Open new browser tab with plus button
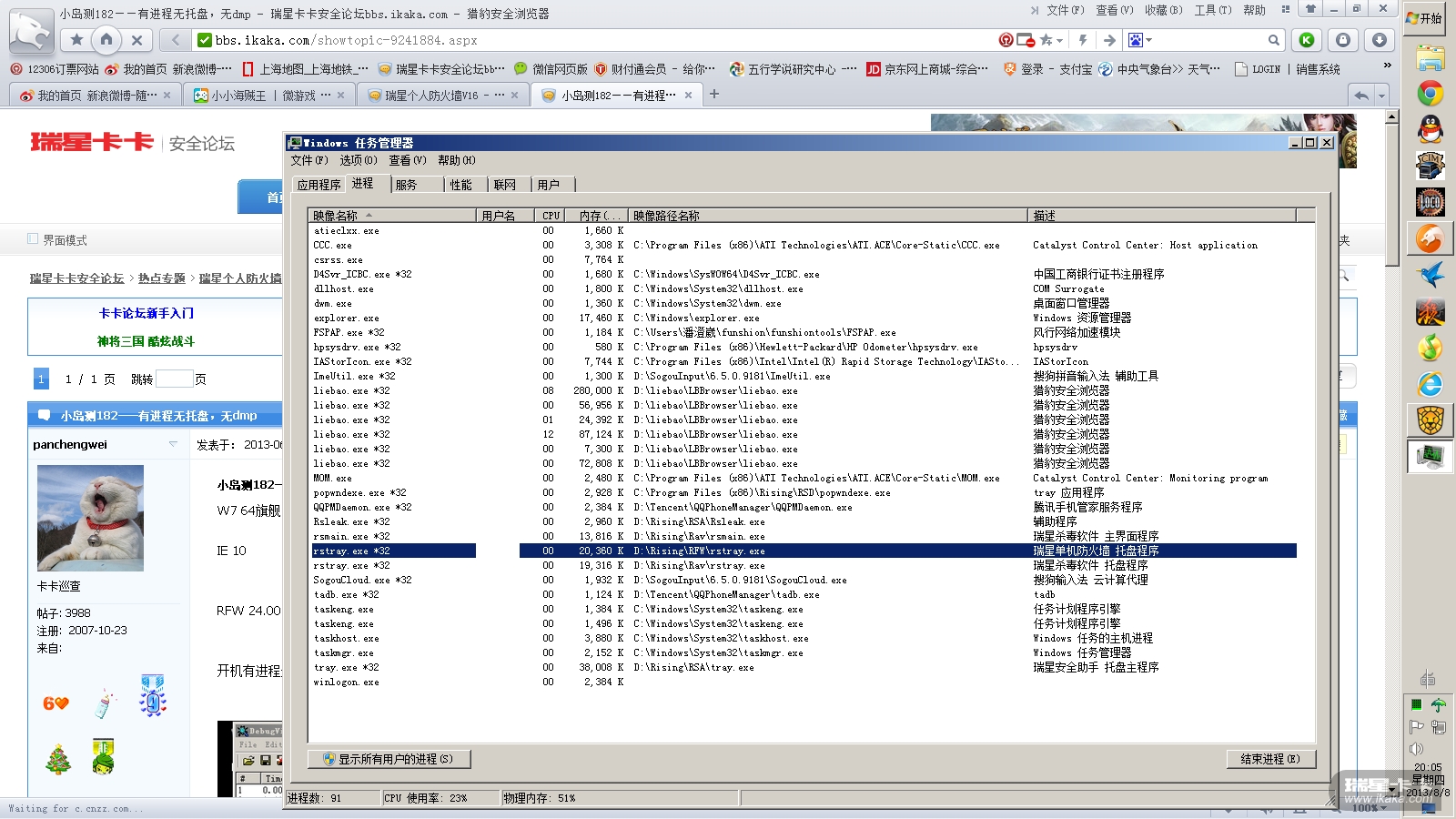The image size is (1456, 819). [x=714, y=94]
